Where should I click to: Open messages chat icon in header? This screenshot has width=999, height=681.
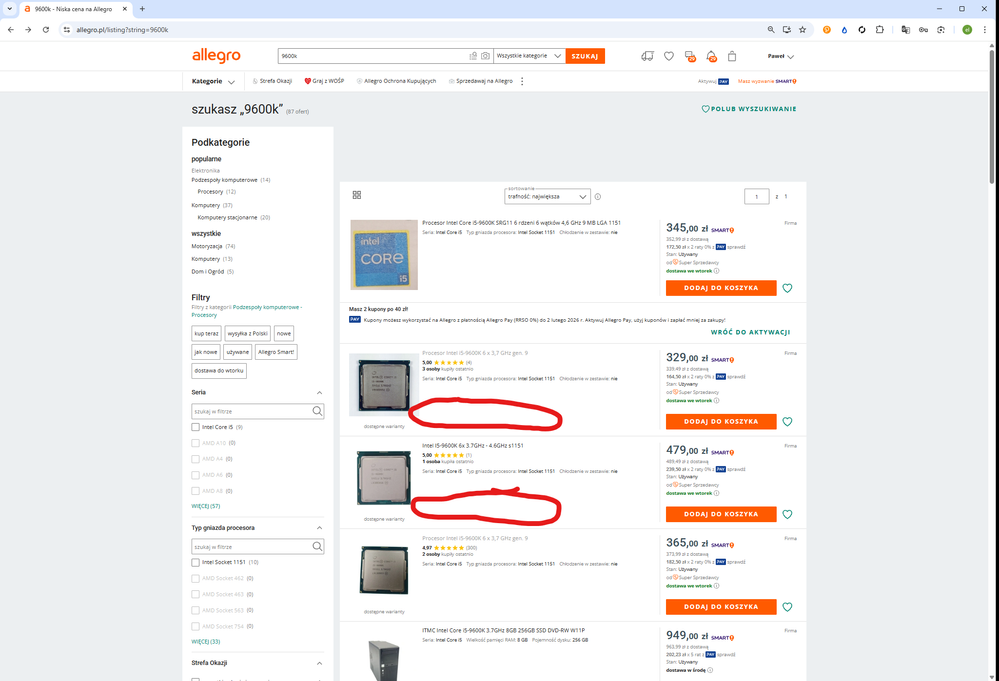coord(690,57)
